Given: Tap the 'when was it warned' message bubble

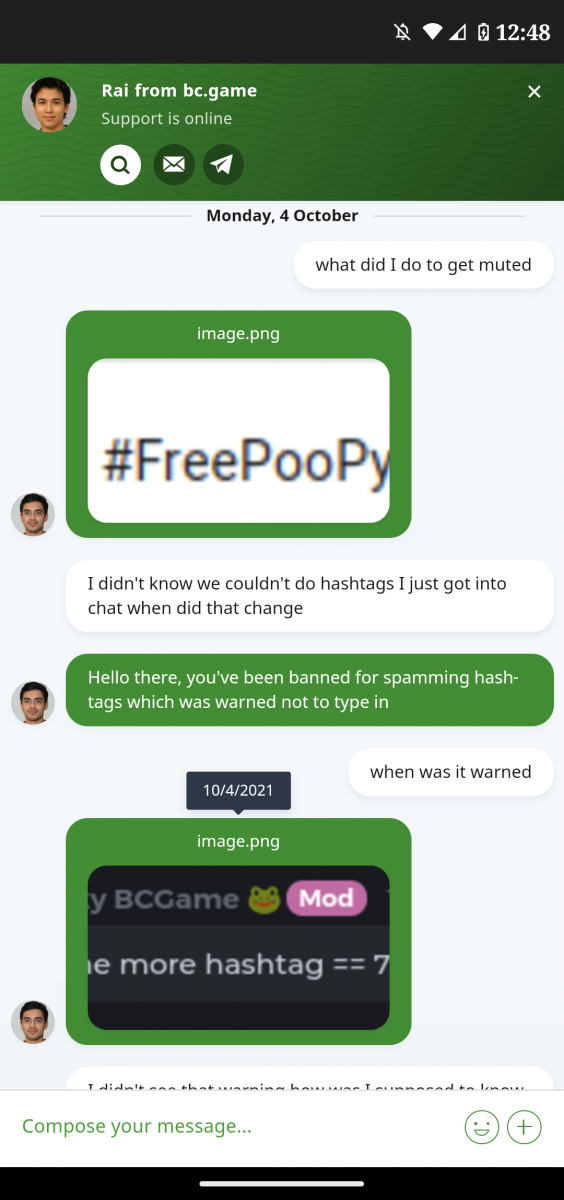Looking at the screenshot, I should pyautogui.click(x=450, y=772).
